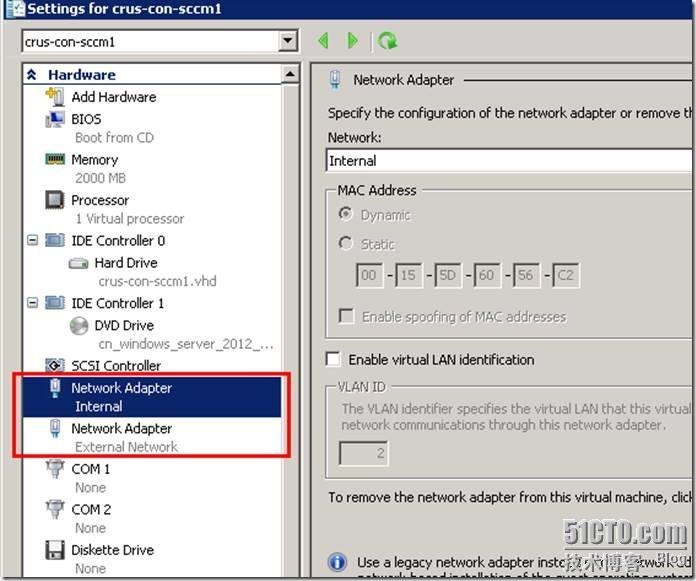Select the DVD Drive tree item
Screen dimensions: 696x581
[x=124, y=325]
